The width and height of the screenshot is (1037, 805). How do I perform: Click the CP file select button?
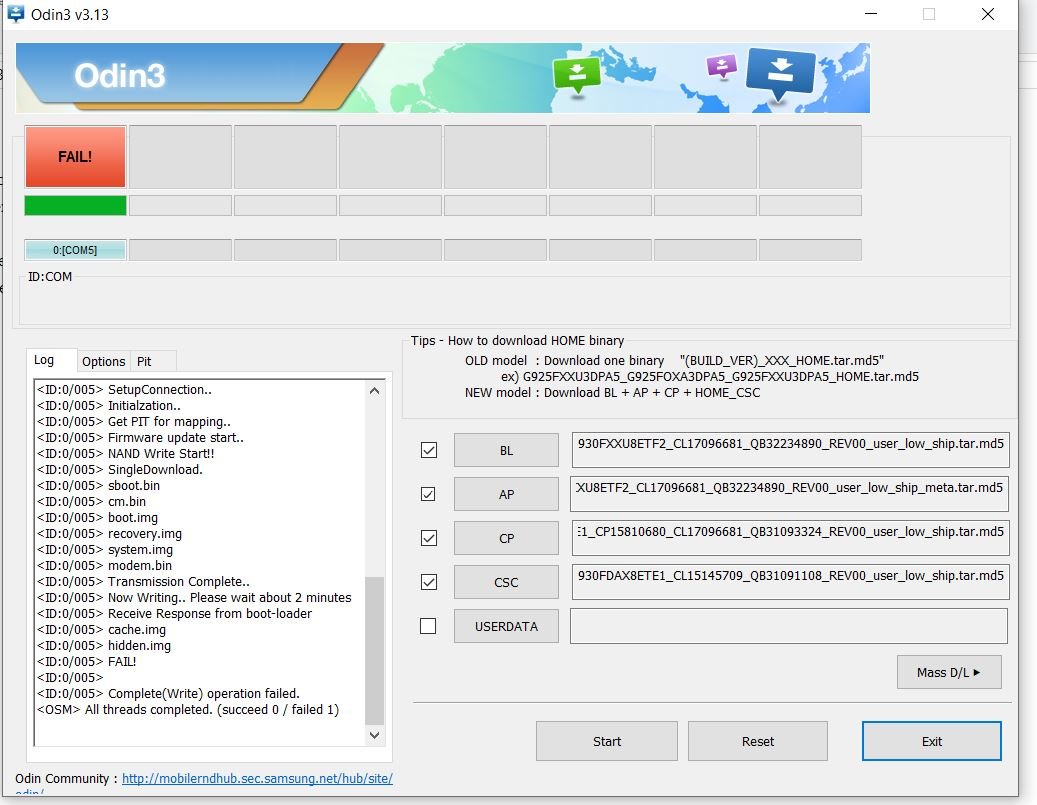pos(506,538)
